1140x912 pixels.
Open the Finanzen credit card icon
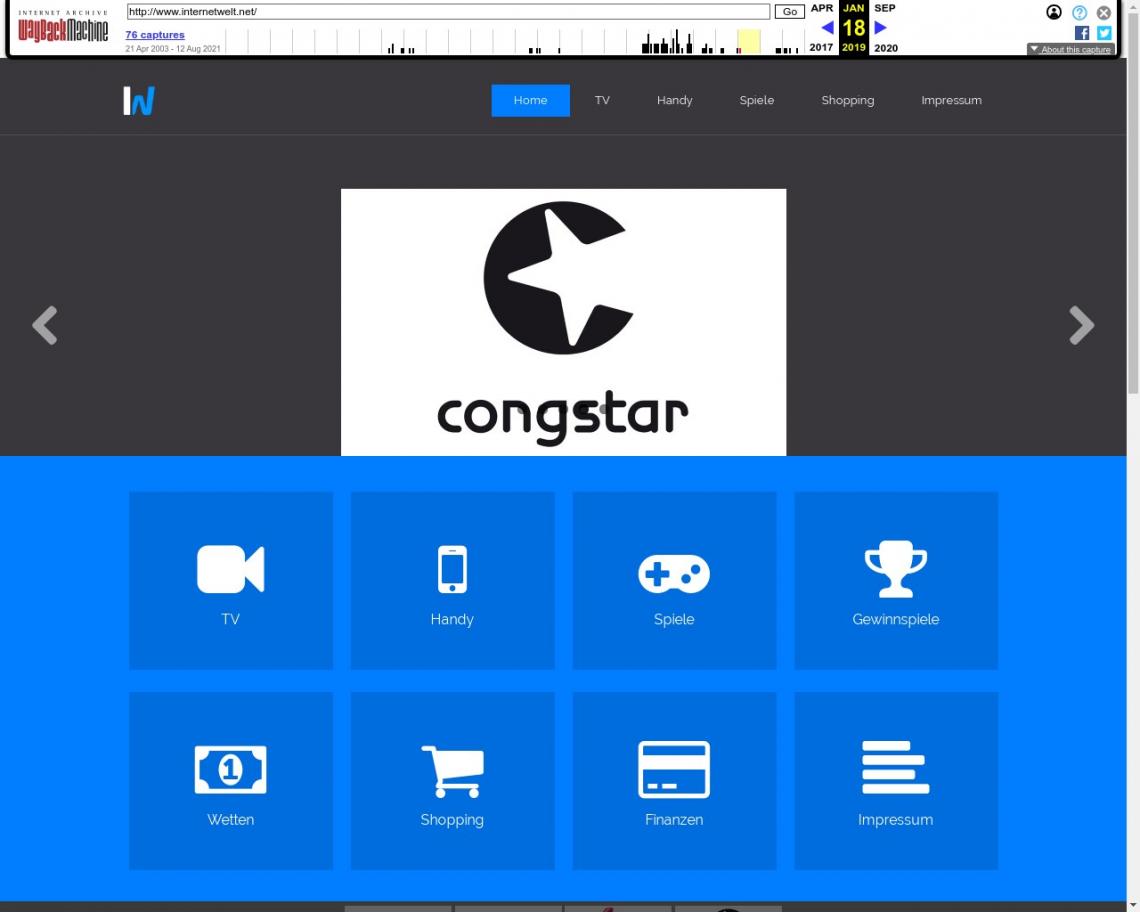[674, 769]
